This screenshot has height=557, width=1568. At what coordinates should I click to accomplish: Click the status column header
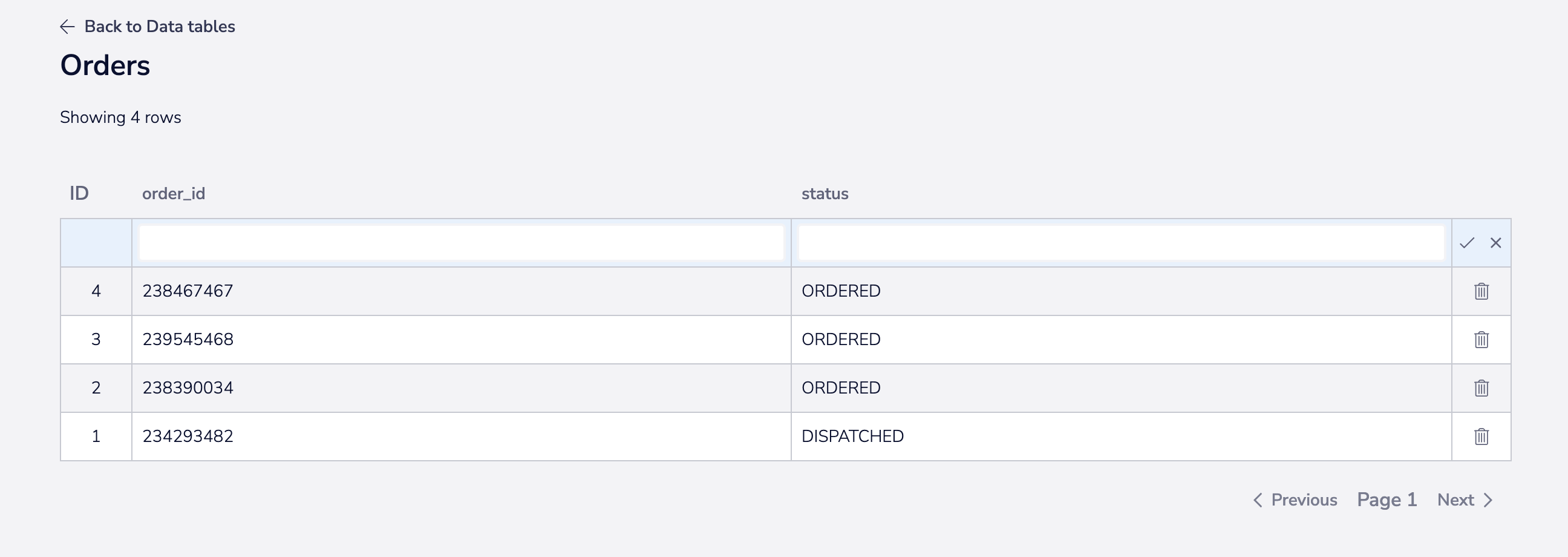pos(825,193)
